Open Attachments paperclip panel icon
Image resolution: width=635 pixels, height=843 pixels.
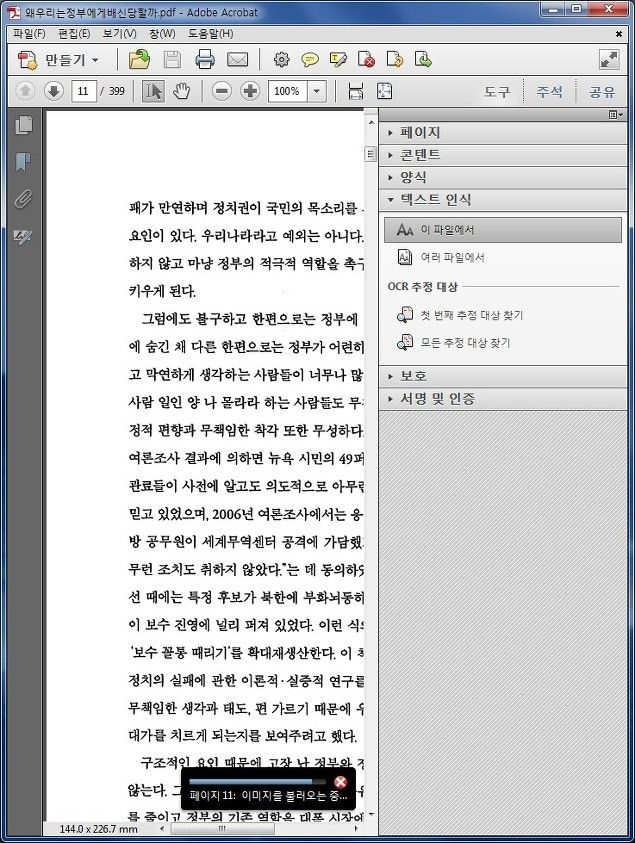pos(23,198)
